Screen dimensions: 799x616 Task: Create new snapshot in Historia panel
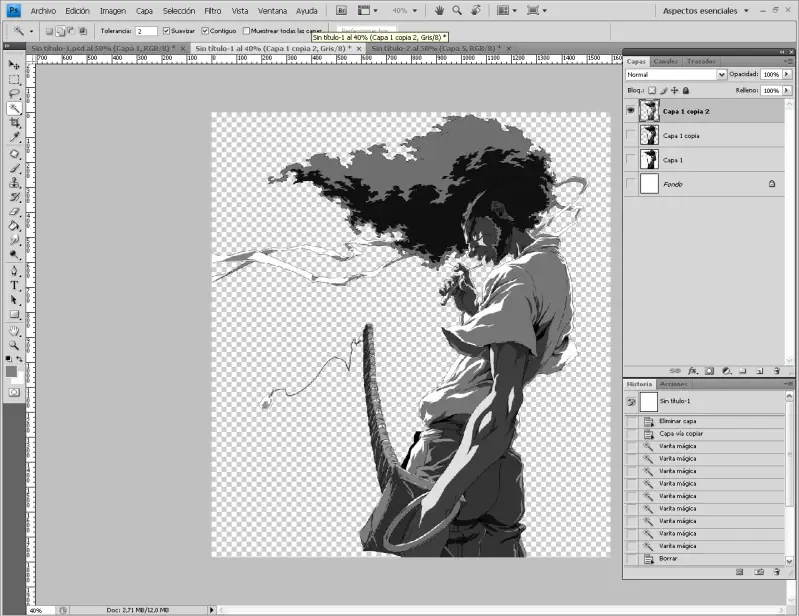coord(759,572)
